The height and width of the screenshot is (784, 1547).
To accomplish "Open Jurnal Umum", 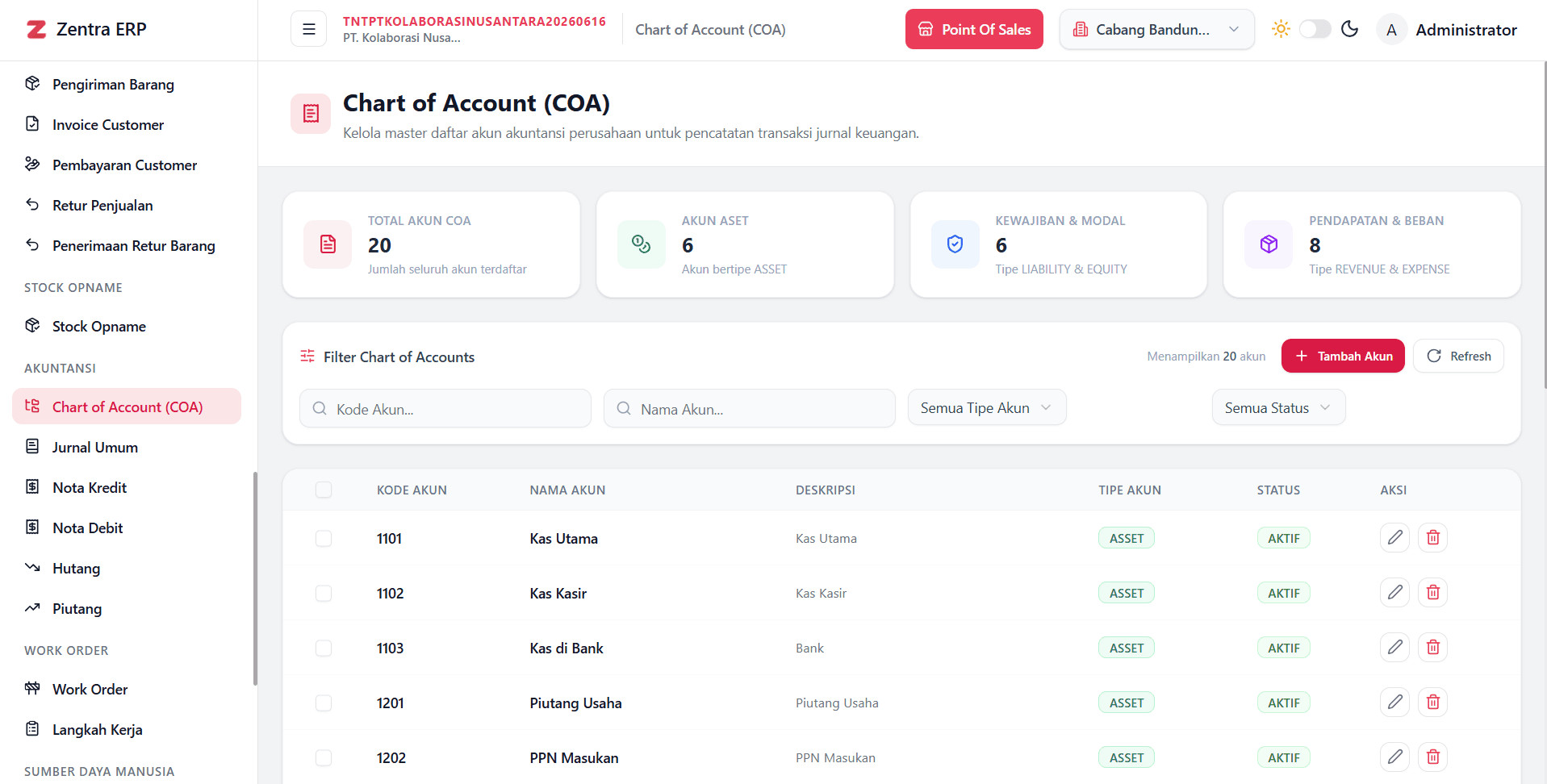I will point(127,447).
